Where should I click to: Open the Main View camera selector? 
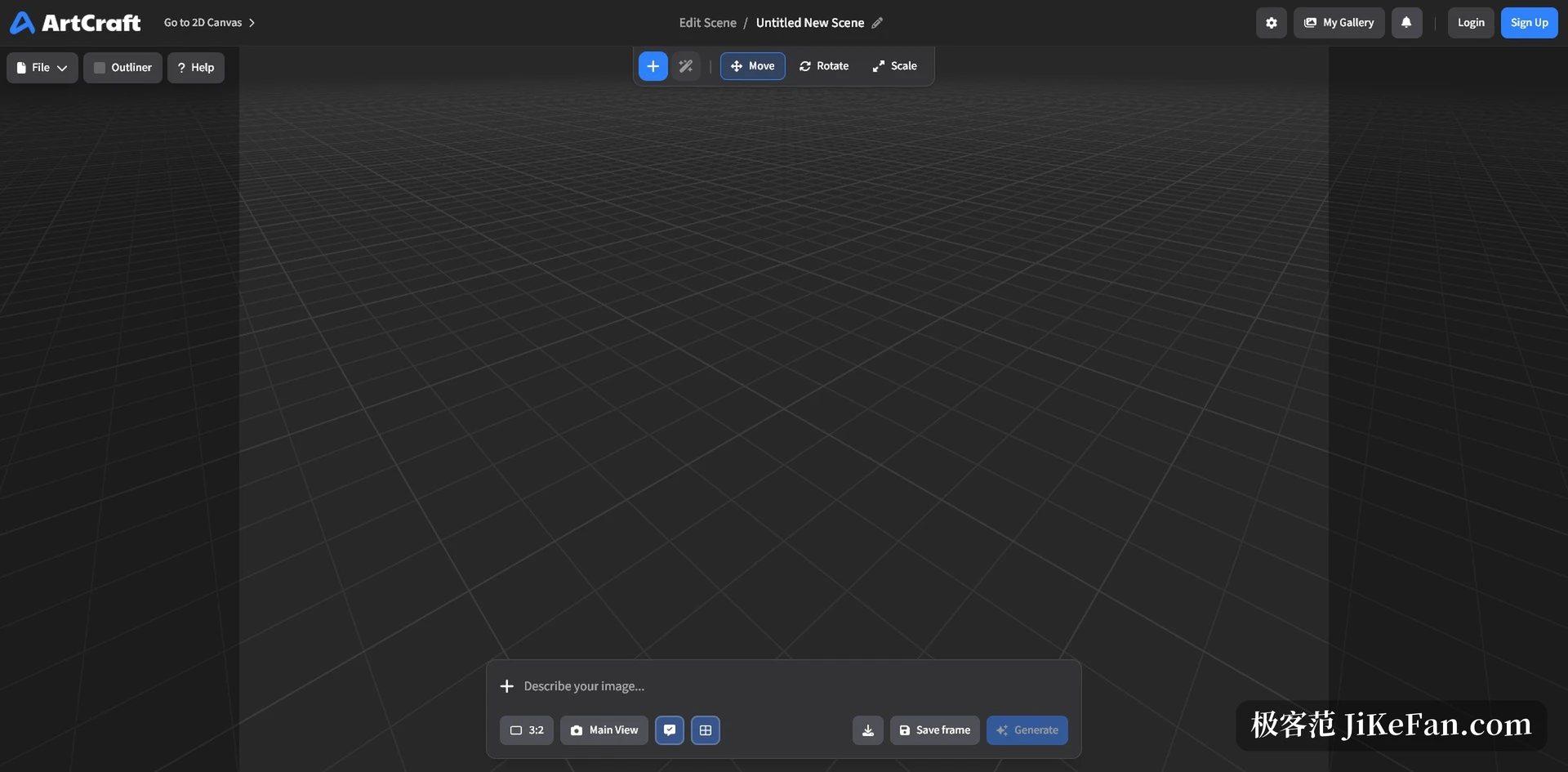point(604,730)
